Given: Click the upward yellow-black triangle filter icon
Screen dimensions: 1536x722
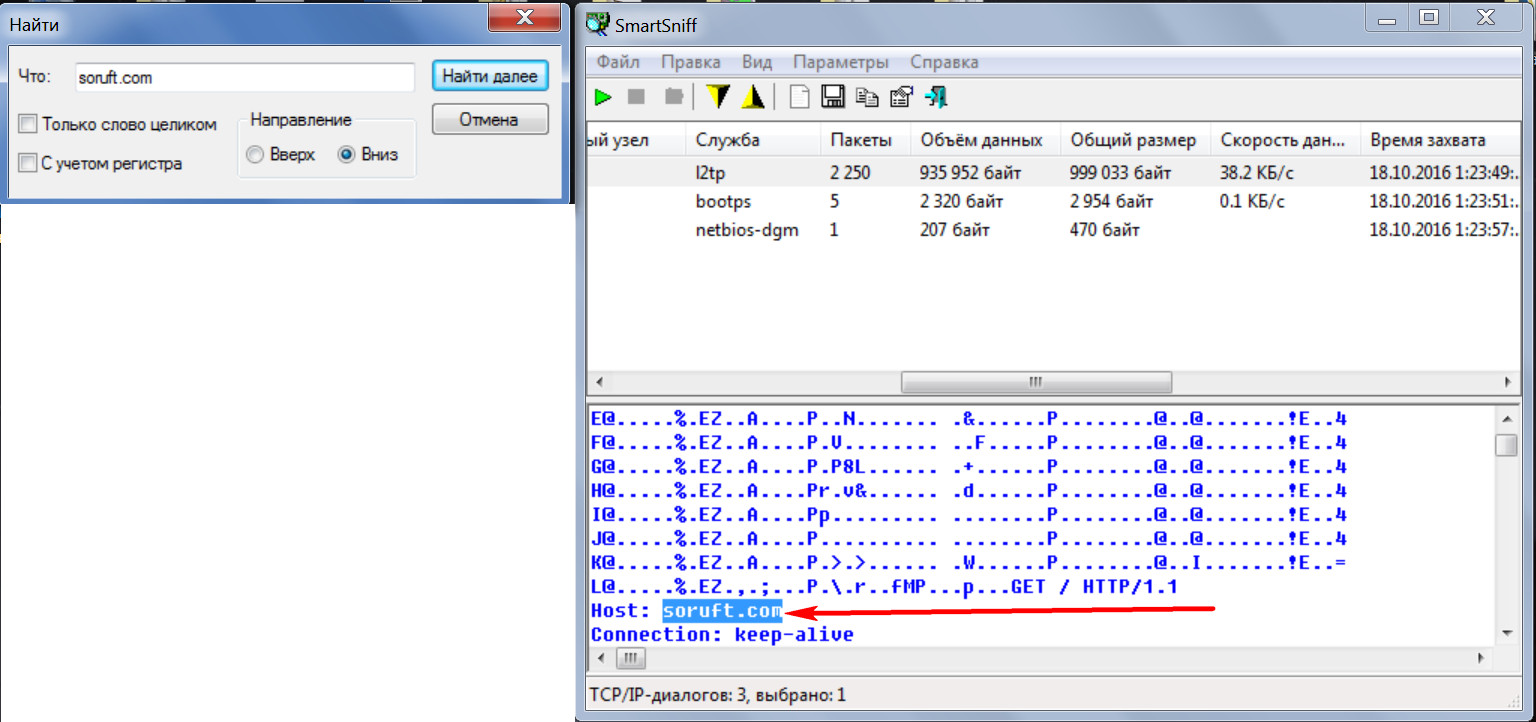Looking at the screenshot, I should pyautogui.click(x=752, y=97).
